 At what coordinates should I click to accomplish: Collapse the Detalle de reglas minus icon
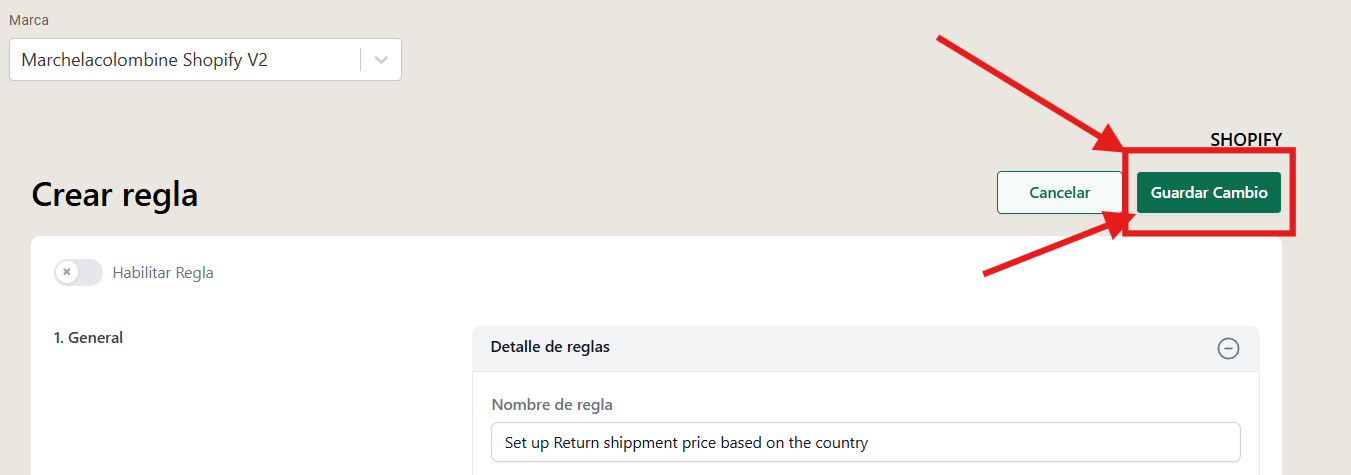click(x=1228, y=348)
